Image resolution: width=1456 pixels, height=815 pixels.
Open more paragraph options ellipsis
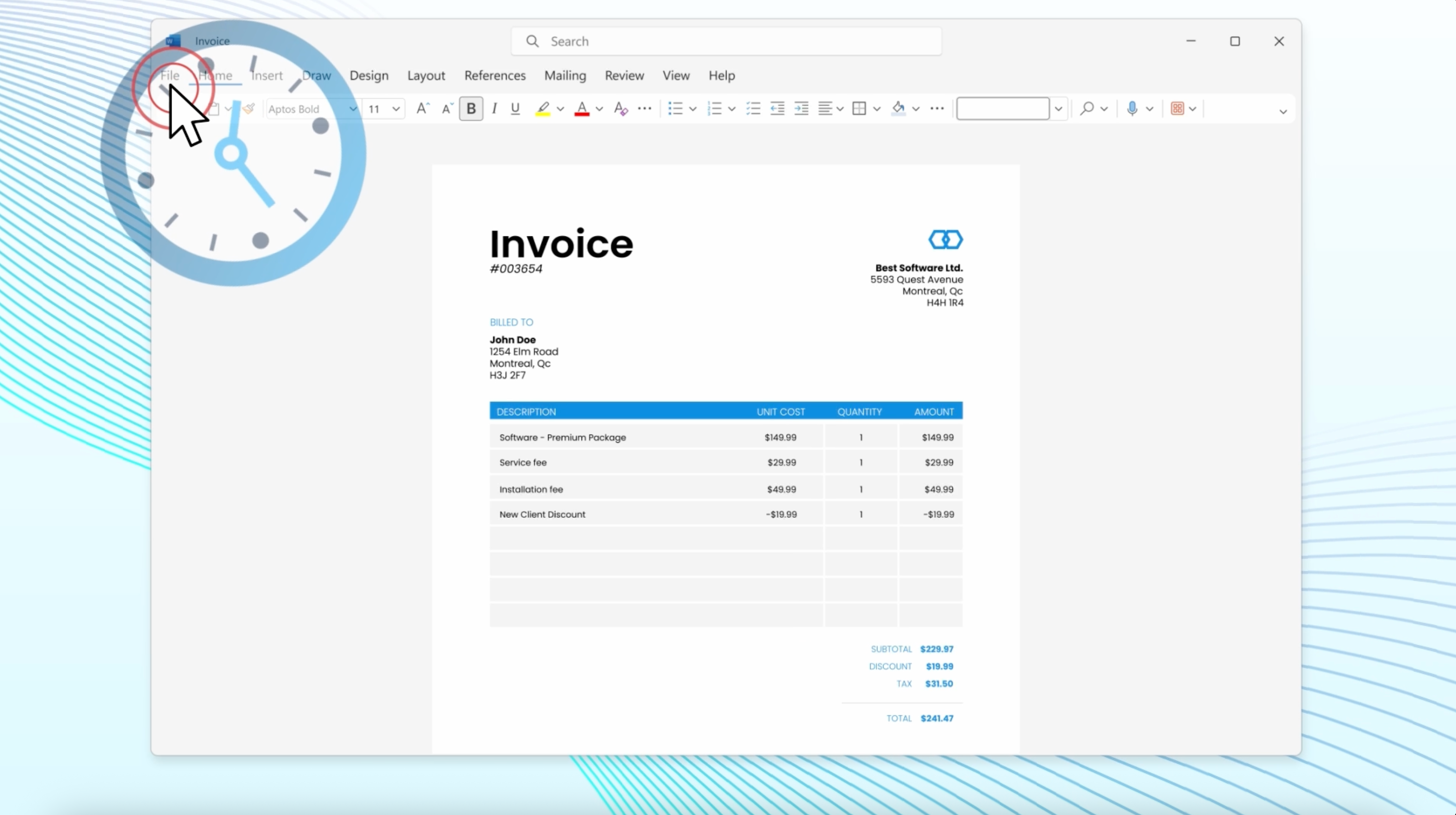[936, 108]
